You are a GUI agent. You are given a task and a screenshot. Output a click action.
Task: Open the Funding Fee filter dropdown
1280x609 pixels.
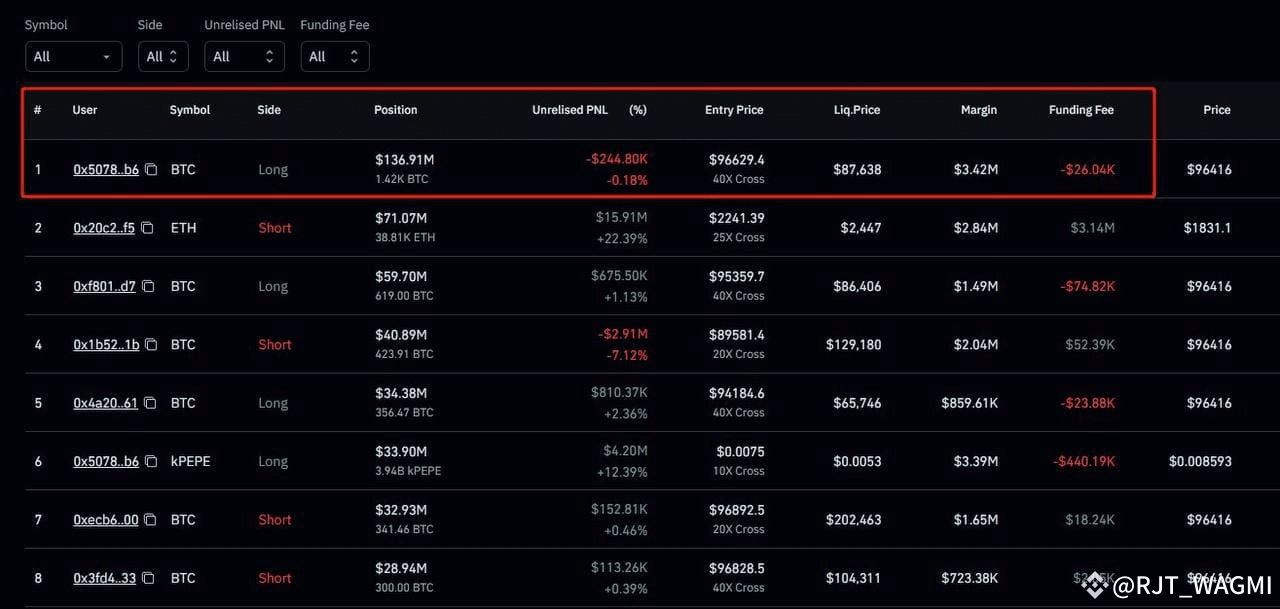[335, 57]
